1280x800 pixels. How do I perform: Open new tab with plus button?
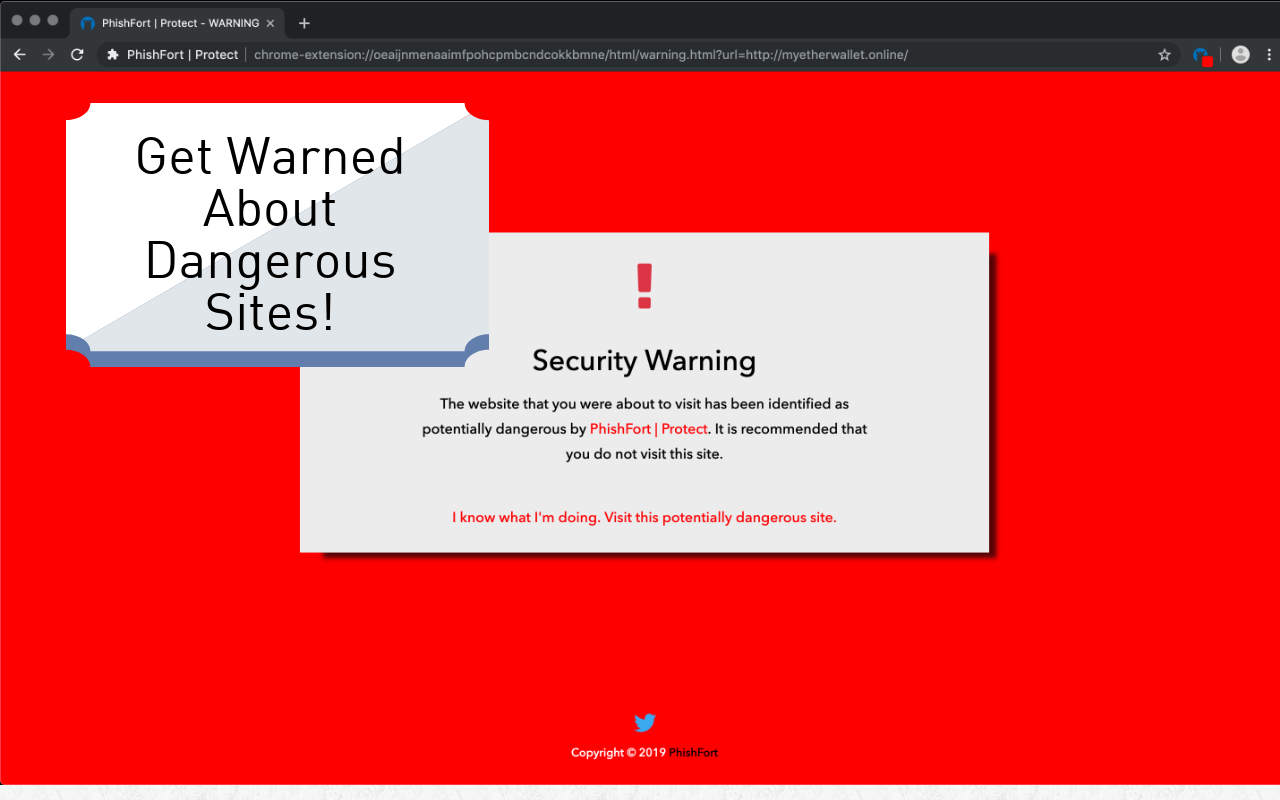(x=304, y=23)
